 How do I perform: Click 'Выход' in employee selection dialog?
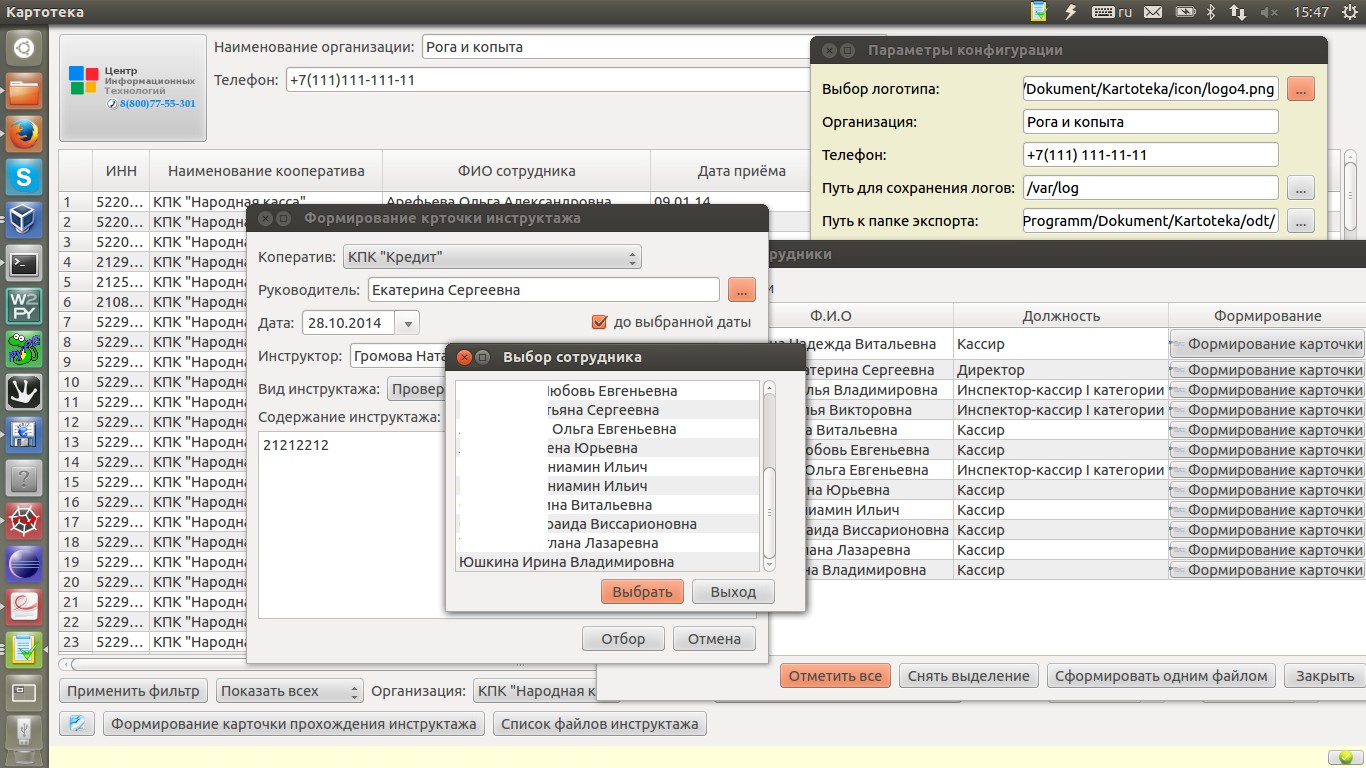pyautogui.click(x=733, y=592)
